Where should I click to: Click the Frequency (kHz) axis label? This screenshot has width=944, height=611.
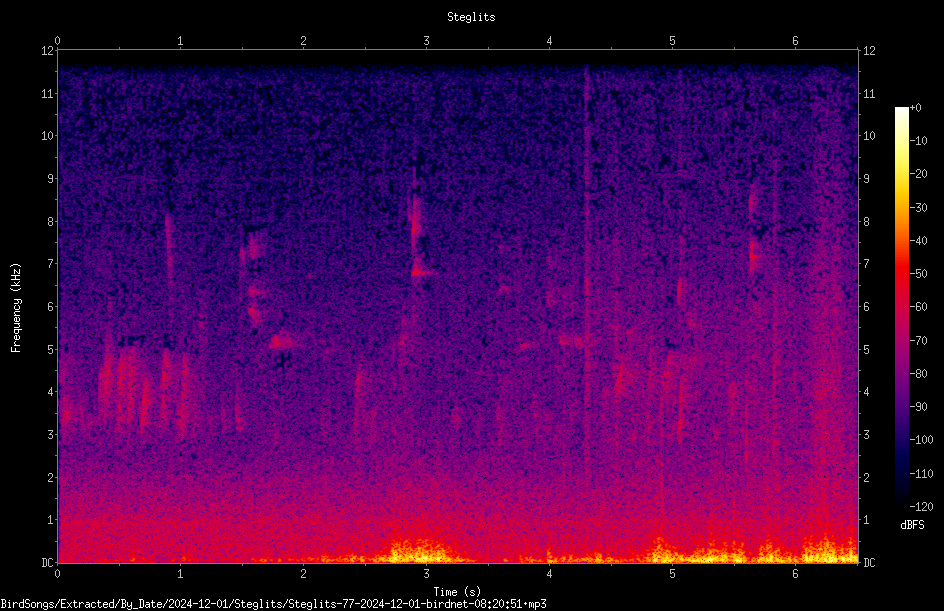point(16,308)
